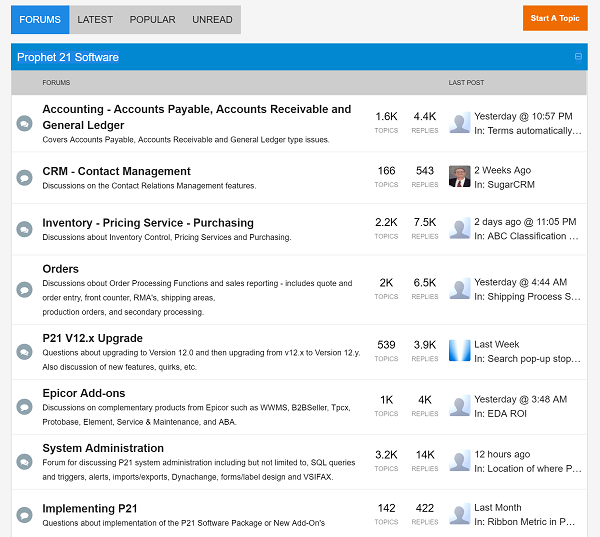Open the Epicor Add-ons forum
Screen dimensions: 600x537
tap(84, 393)
